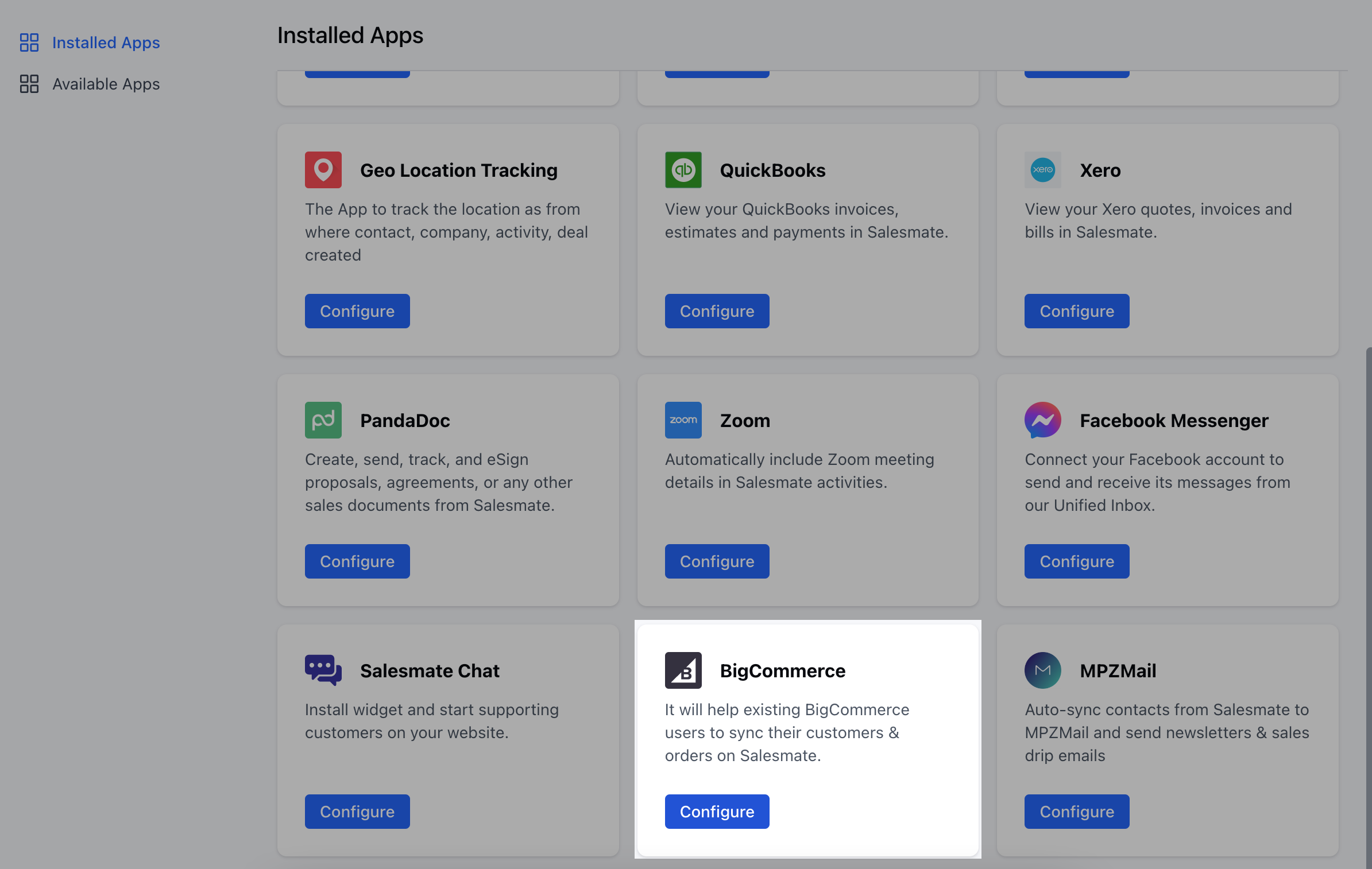Image resolution: width=1372 pixels, height=869 pixels.
Task: Click the QuickBooks app icon
Action: [x=683, y=169]
